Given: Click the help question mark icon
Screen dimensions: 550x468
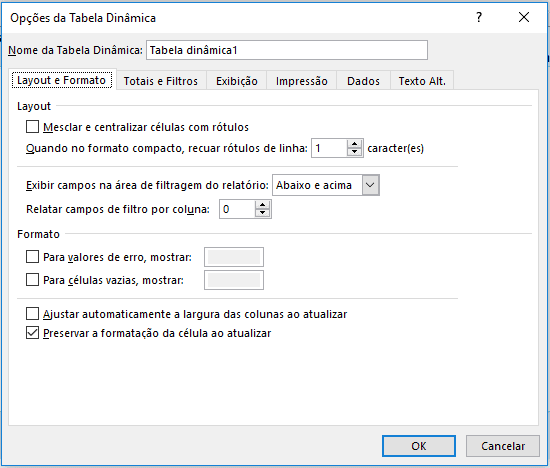Looking at the screenshot, I should (x=479, y=17).
